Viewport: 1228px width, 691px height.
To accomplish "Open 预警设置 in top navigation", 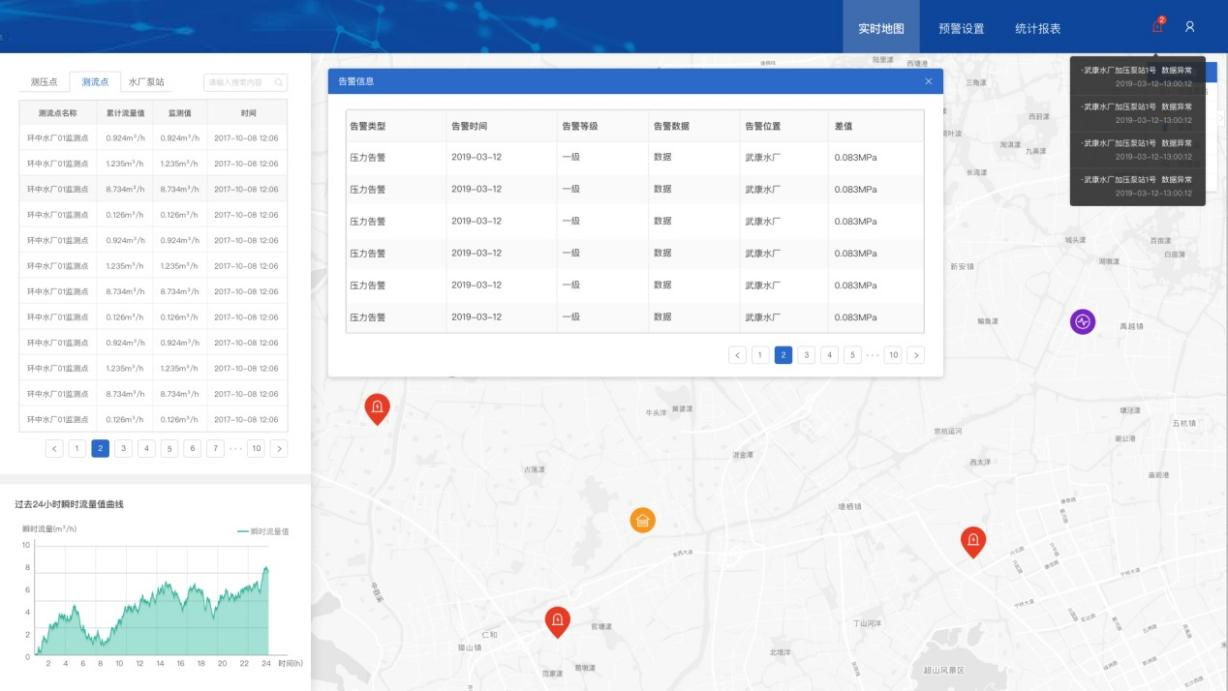I will (x=961, y=28).
